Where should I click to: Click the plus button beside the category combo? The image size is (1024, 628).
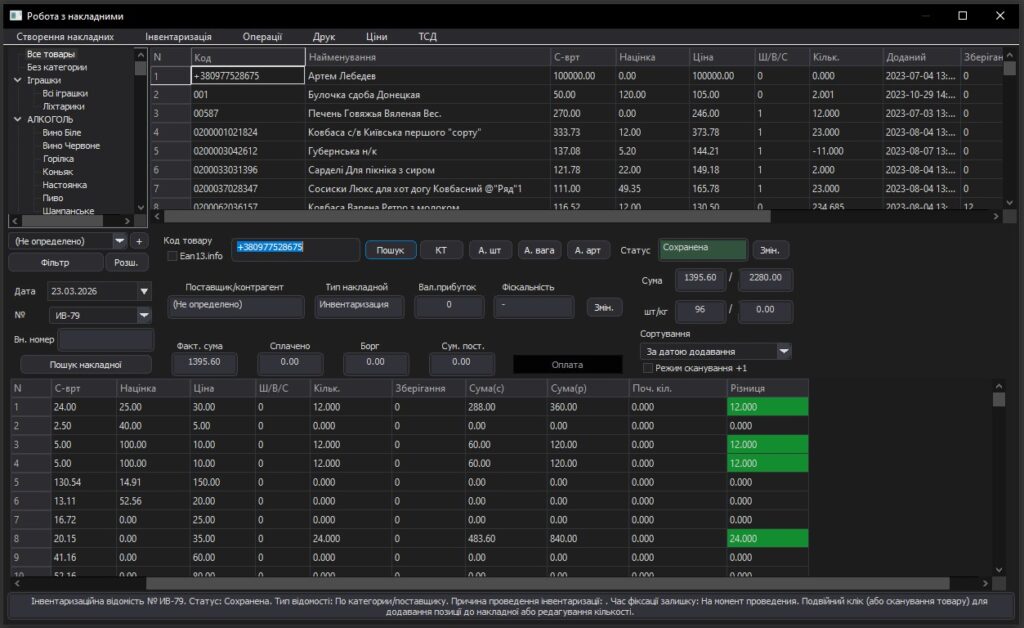click(x=139, y=241)
